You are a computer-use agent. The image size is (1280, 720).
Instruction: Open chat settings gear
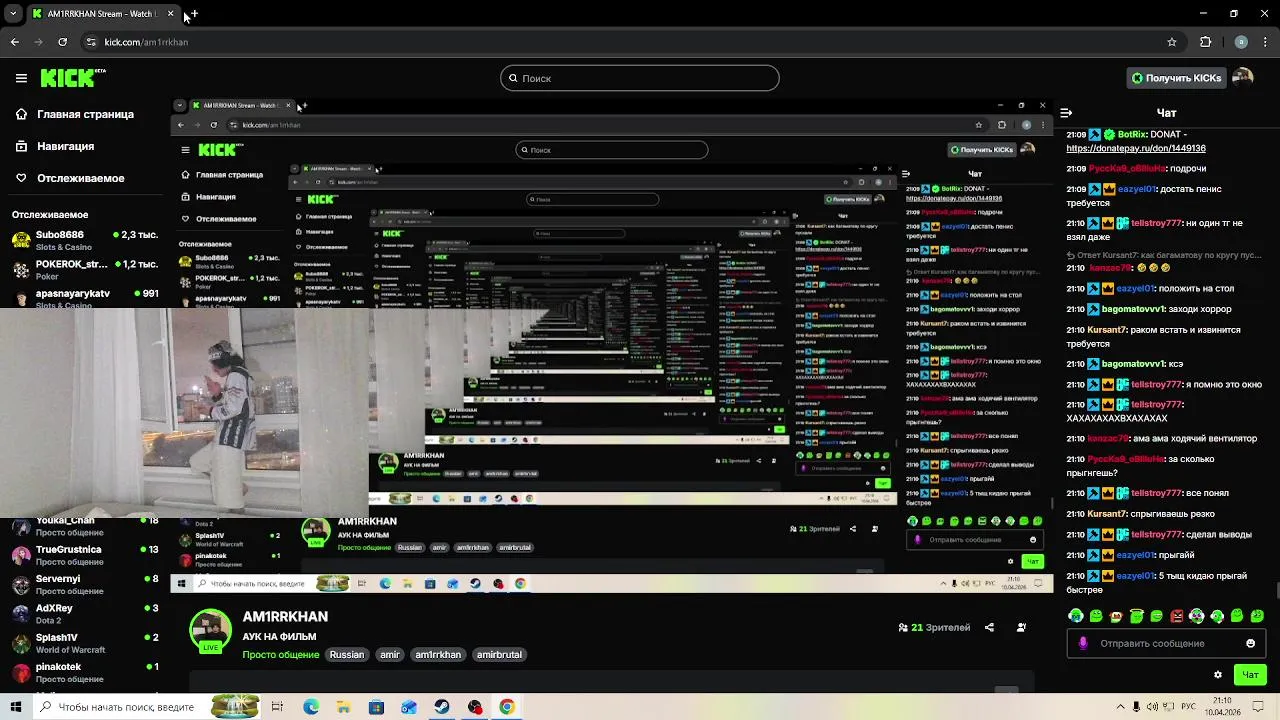coord(1217,675)
